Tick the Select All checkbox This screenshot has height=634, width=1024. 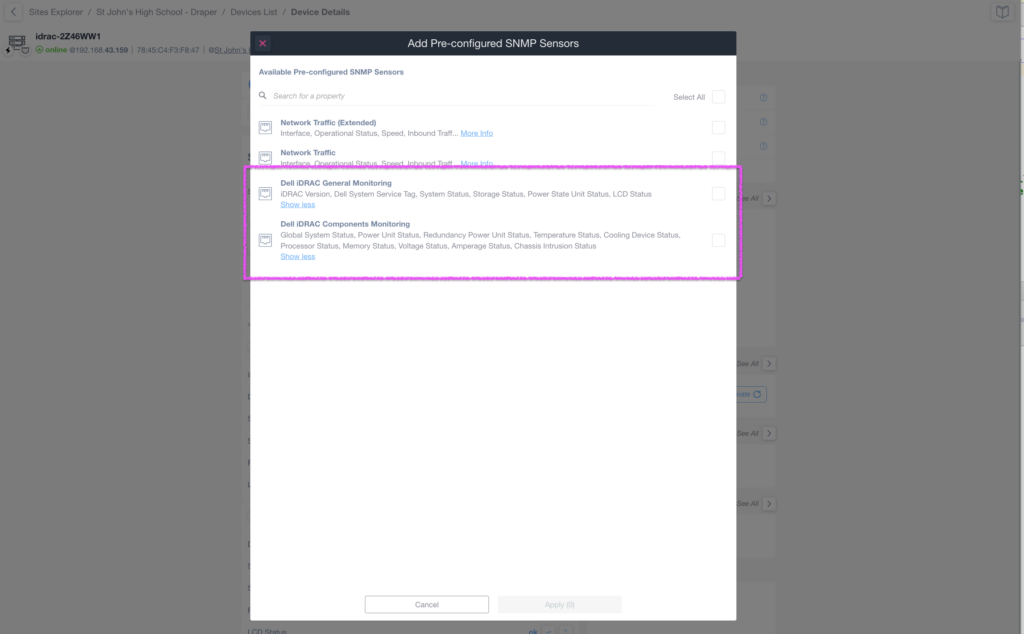(718, 97)
